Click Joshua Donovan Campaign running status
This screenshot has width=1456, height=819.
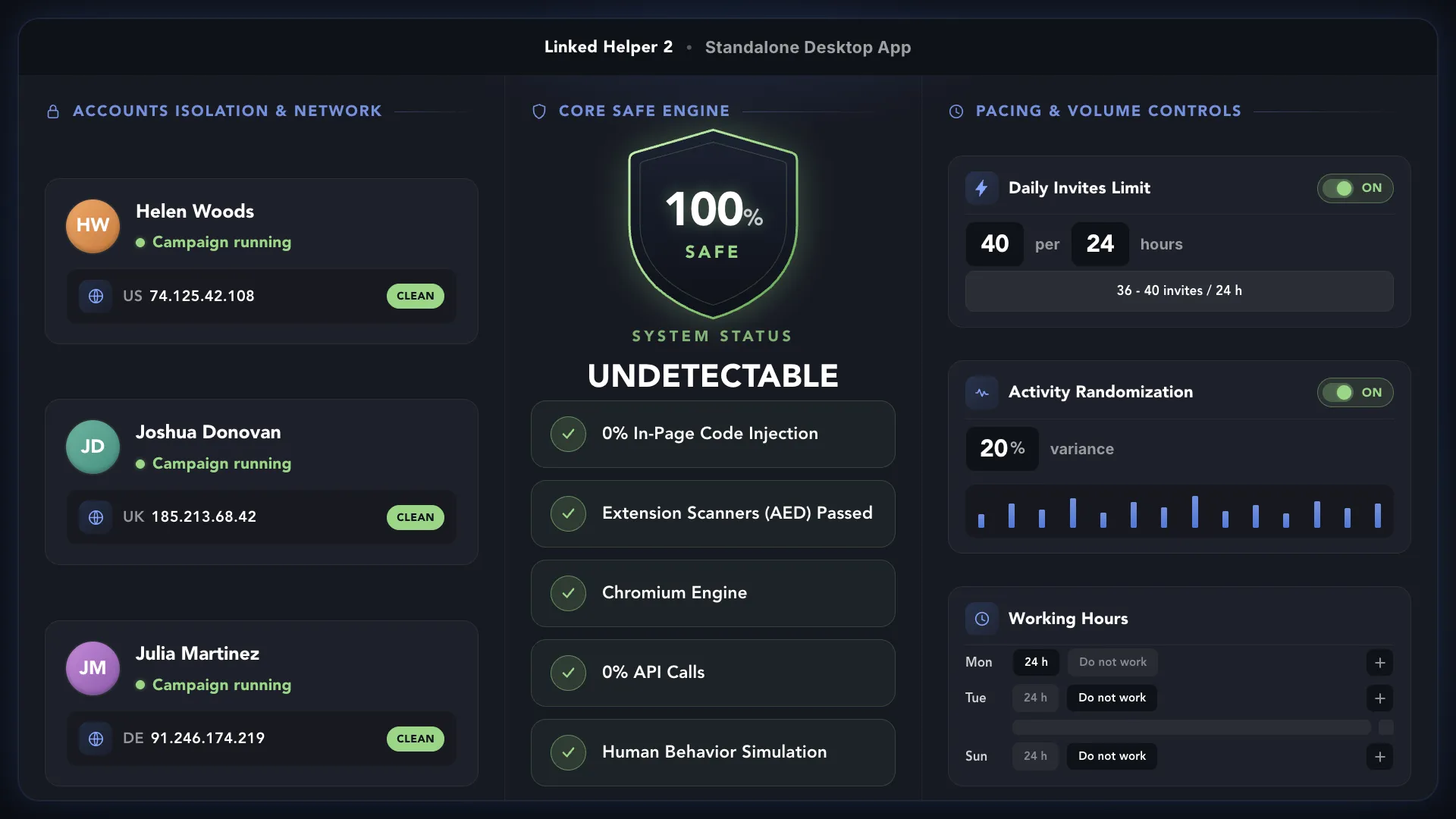click(x=214, y=464)
